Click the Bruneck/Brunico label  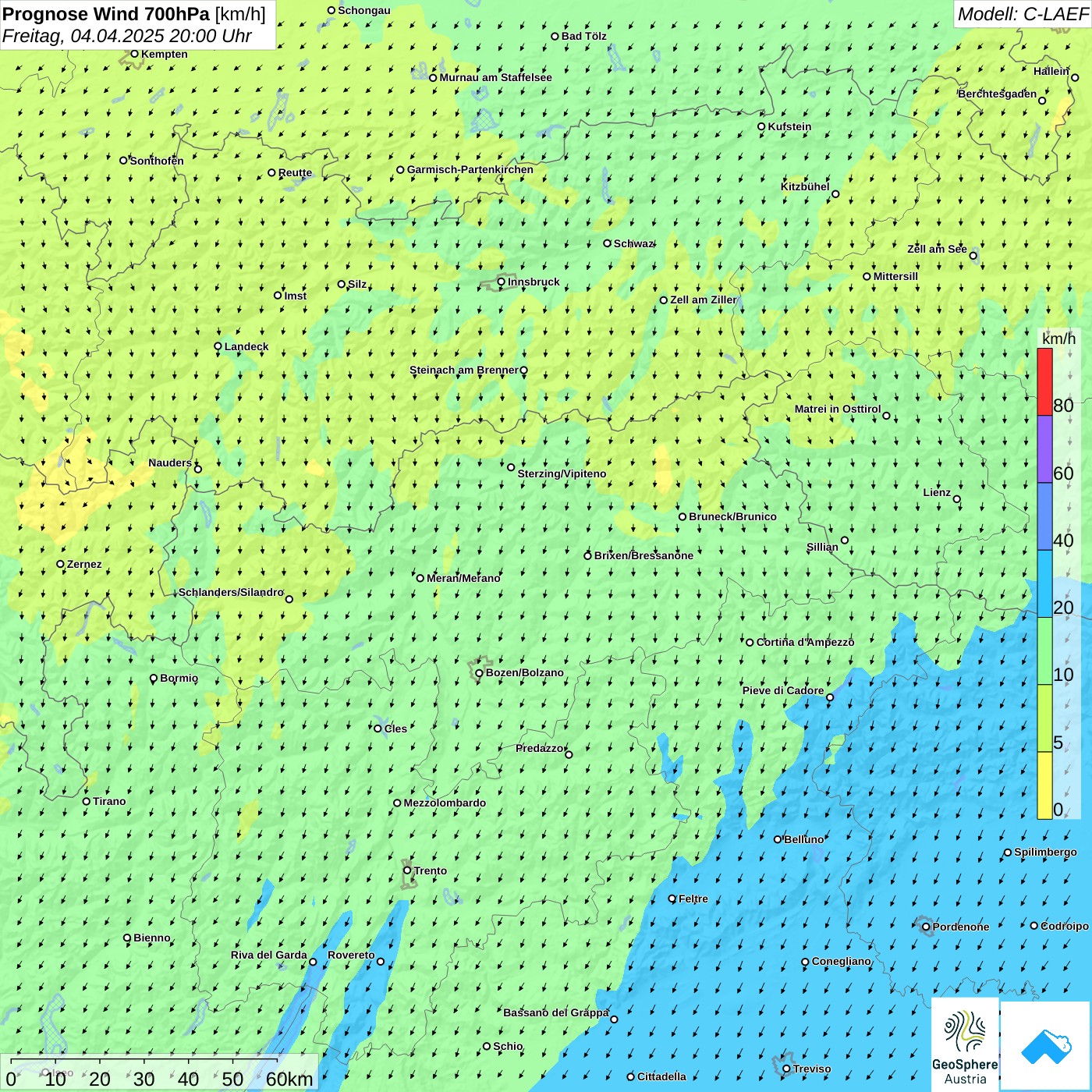[732, 516]
